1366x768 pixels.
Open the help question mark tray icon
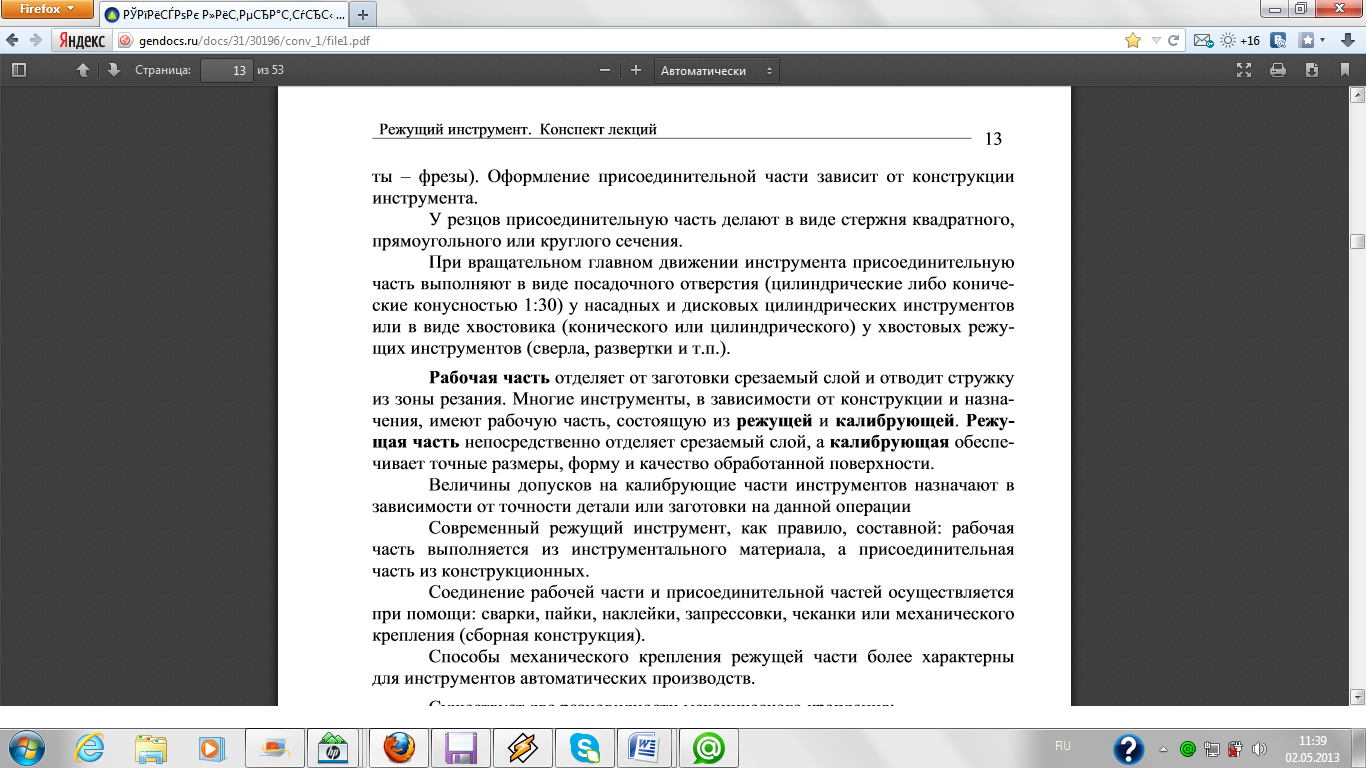click(1129, 748)
